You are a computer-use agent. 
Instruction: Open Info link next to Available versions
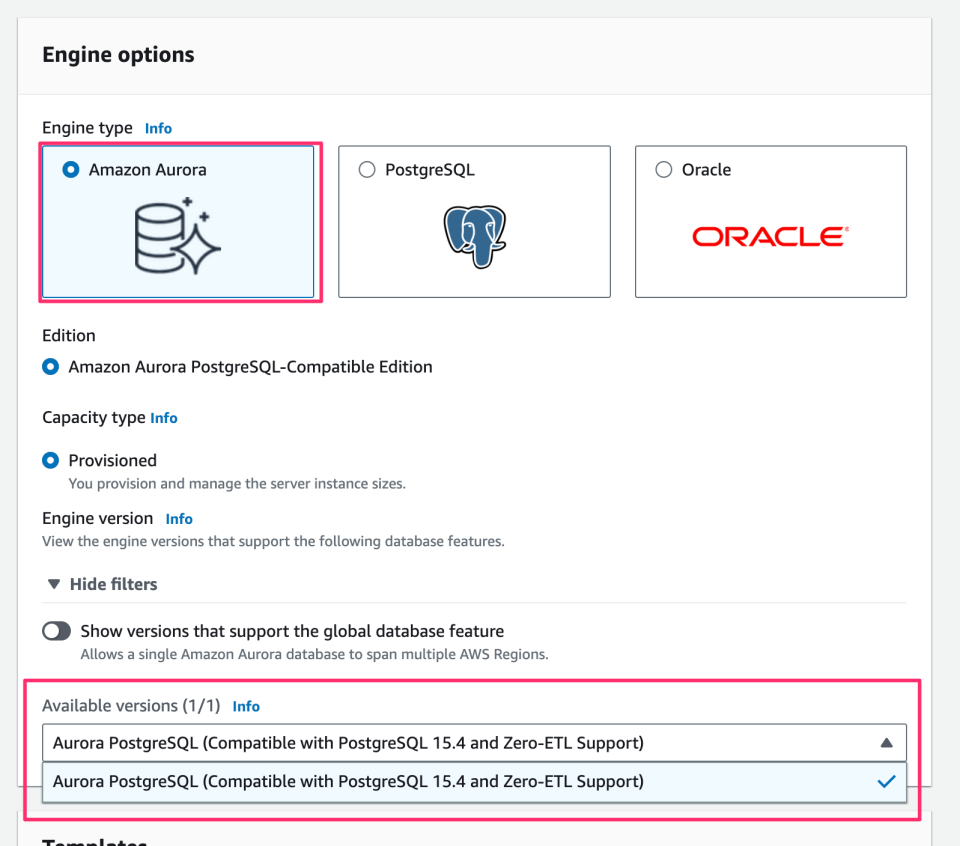point(246,706)
